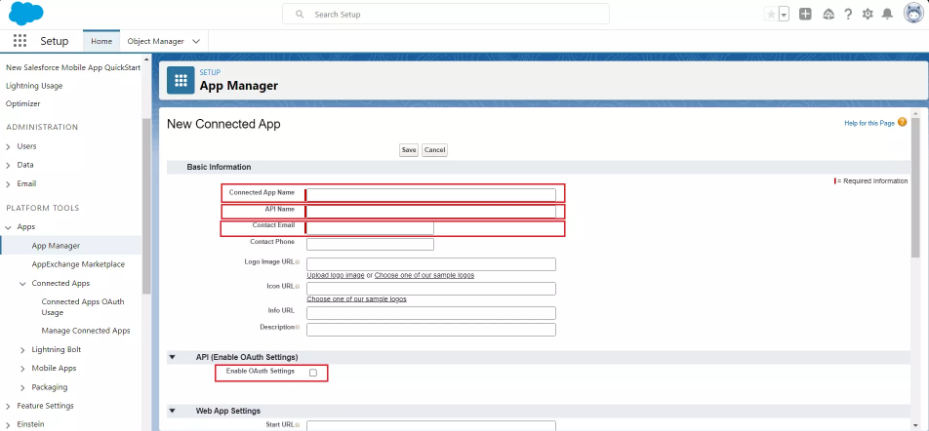The height and width of the screenshot is (431, 929).
Task: Expand the Mobile Apps section
Action: point(23,369)
